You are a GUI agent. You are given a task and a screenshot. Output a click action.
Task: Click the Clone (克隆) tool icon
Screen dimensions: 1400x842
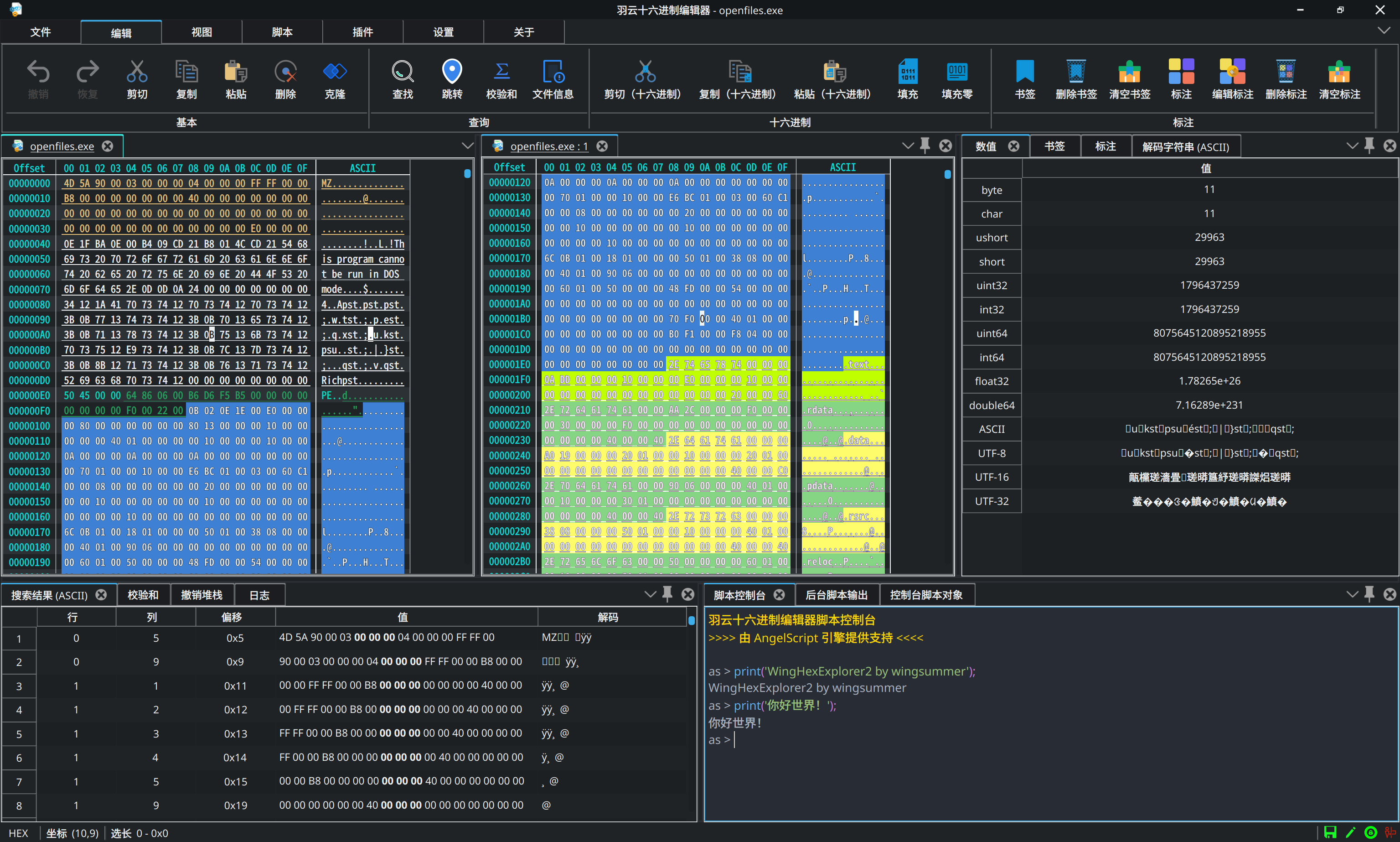click(335, 73)
